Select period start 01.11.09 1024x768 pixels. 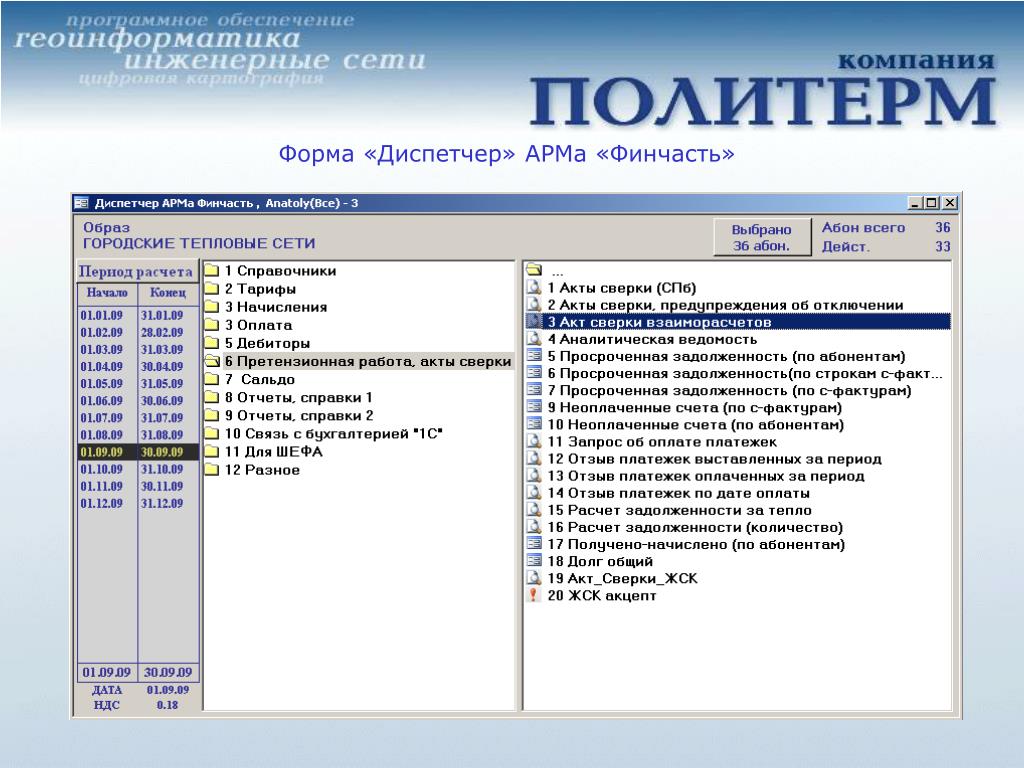pos(102,486)
